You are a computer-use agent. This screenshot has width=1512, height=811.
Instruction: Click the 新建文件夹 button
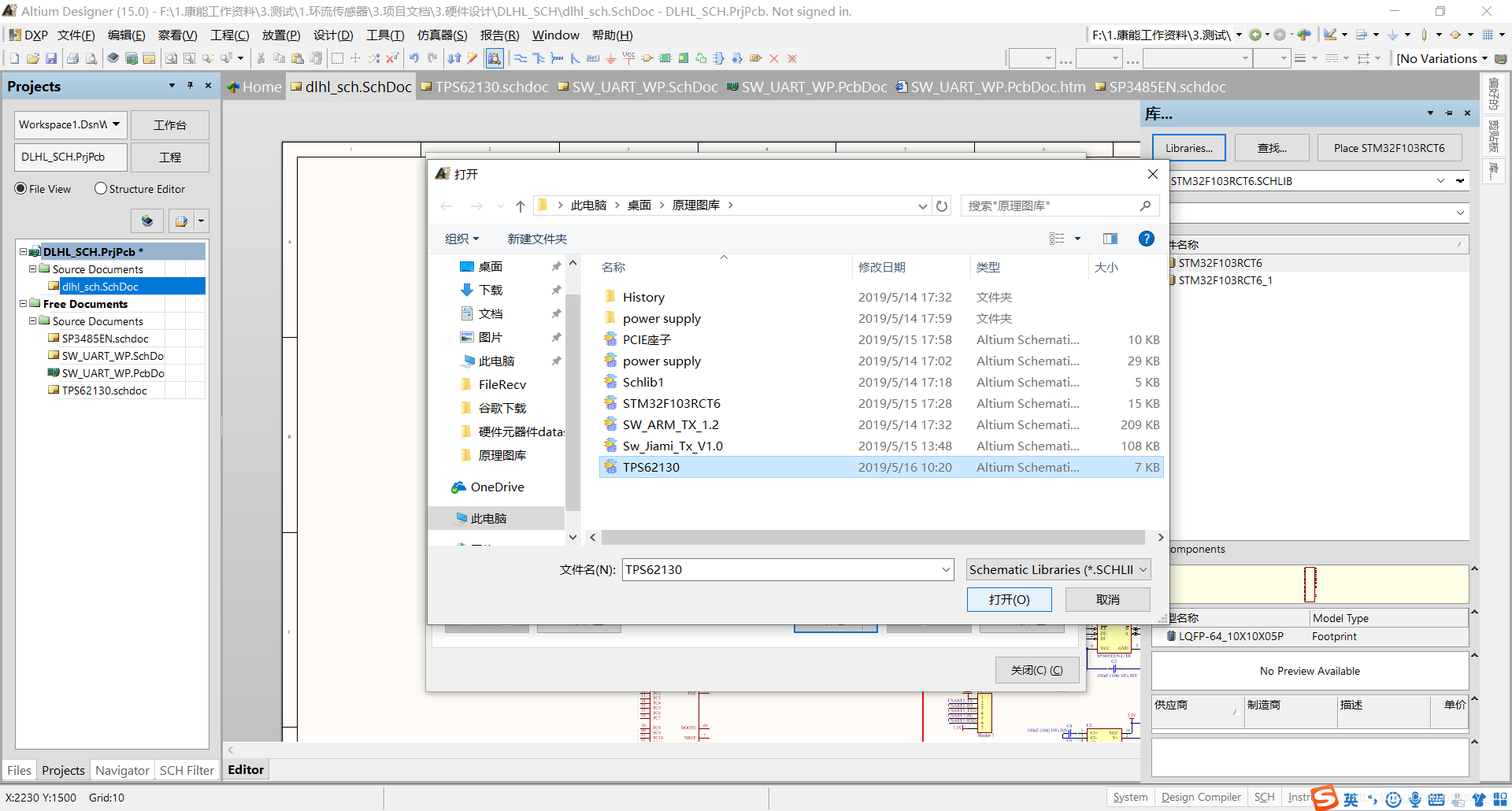[537, 239]
